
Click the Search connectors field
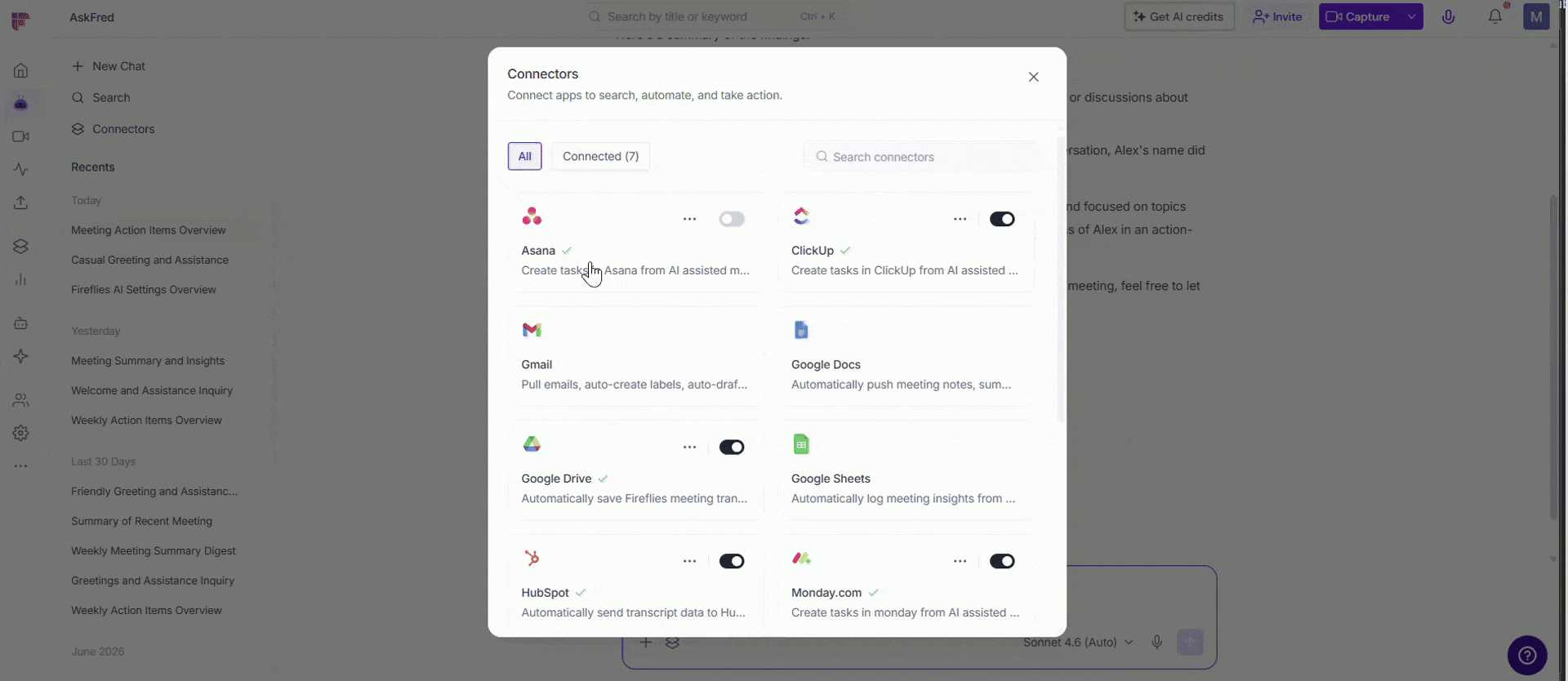[923, 157]
